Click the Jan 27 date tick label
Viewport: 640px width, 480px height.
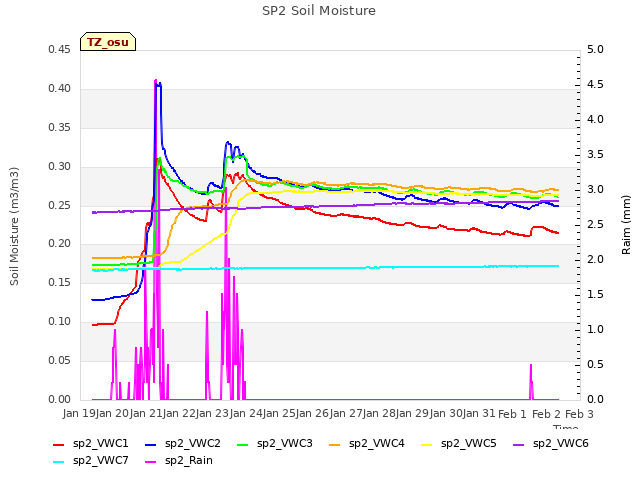(347, 413)
